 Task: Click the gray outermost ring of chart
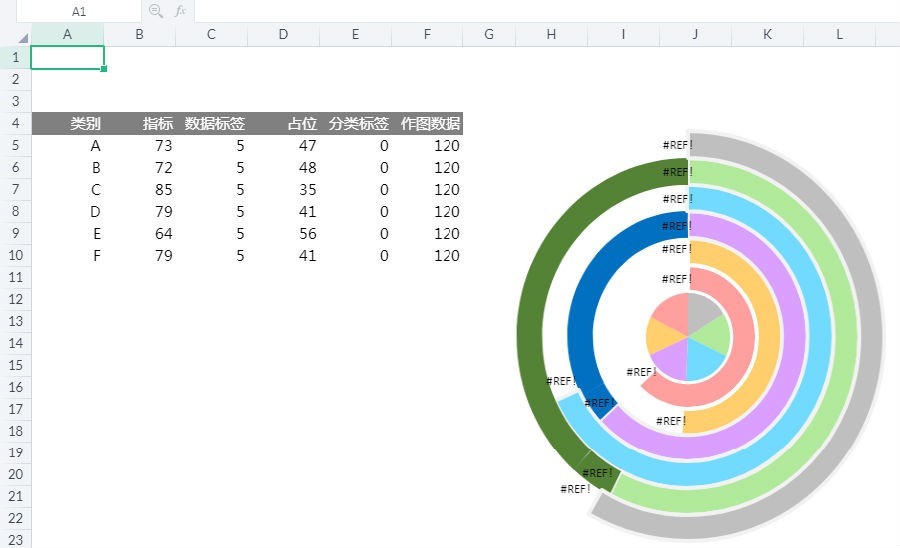click(x=870, y=339)
